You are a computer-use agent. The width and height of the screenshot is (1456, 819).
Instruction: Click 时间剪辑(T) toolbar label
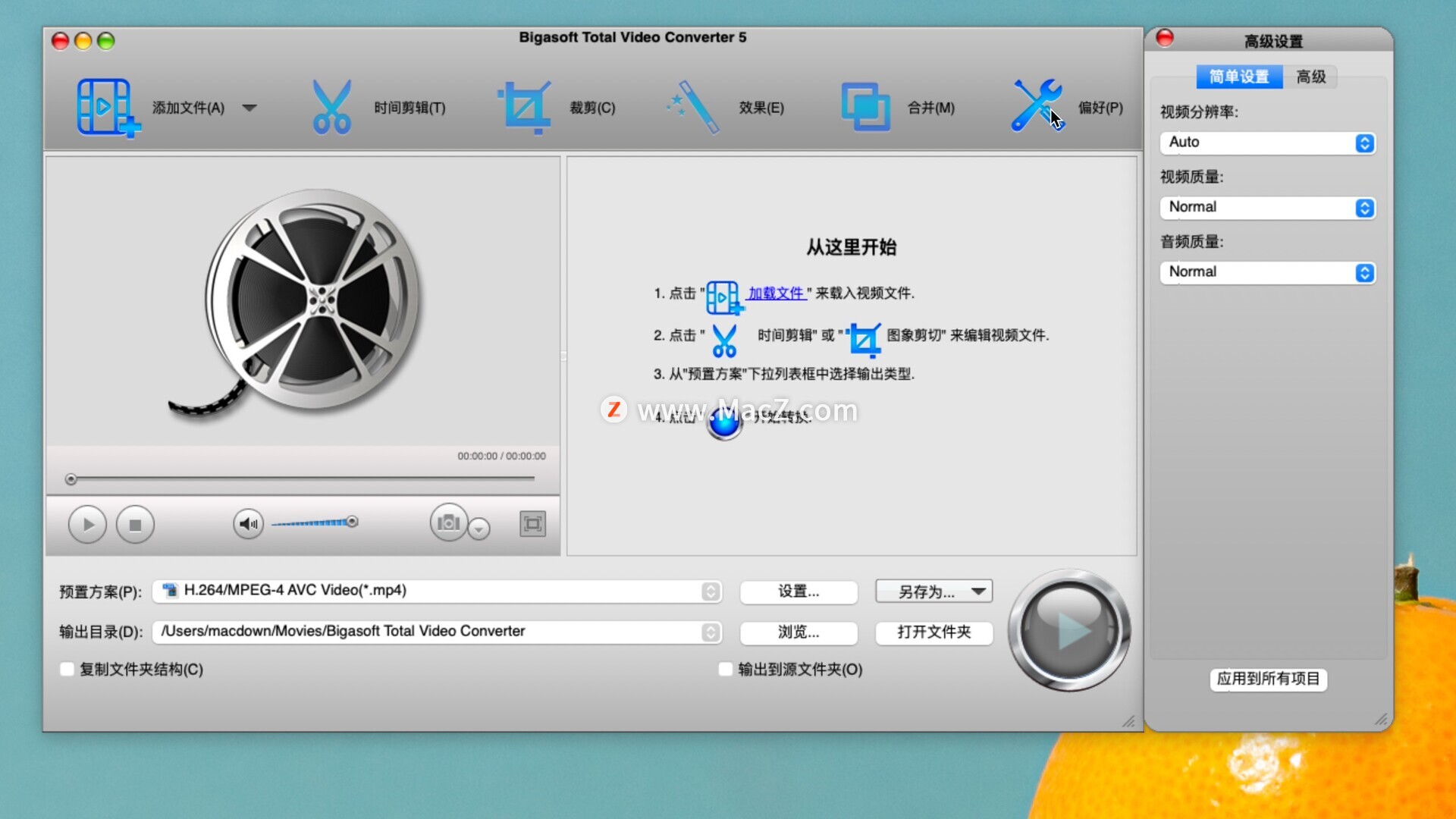coord(409,108)
